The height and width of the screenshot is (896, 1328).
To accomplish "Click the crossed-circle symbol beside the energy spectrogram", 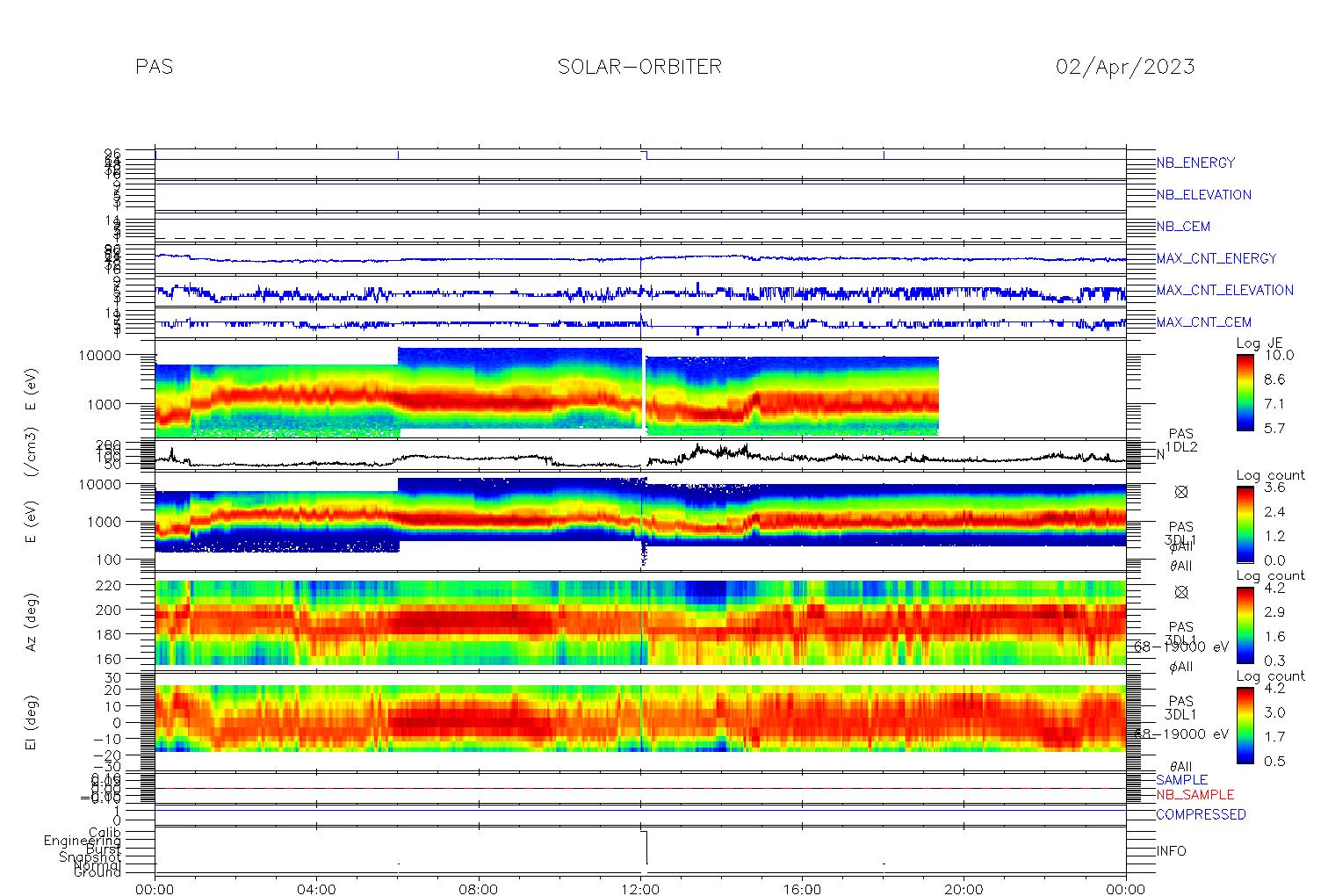I will coord(1181,493).
